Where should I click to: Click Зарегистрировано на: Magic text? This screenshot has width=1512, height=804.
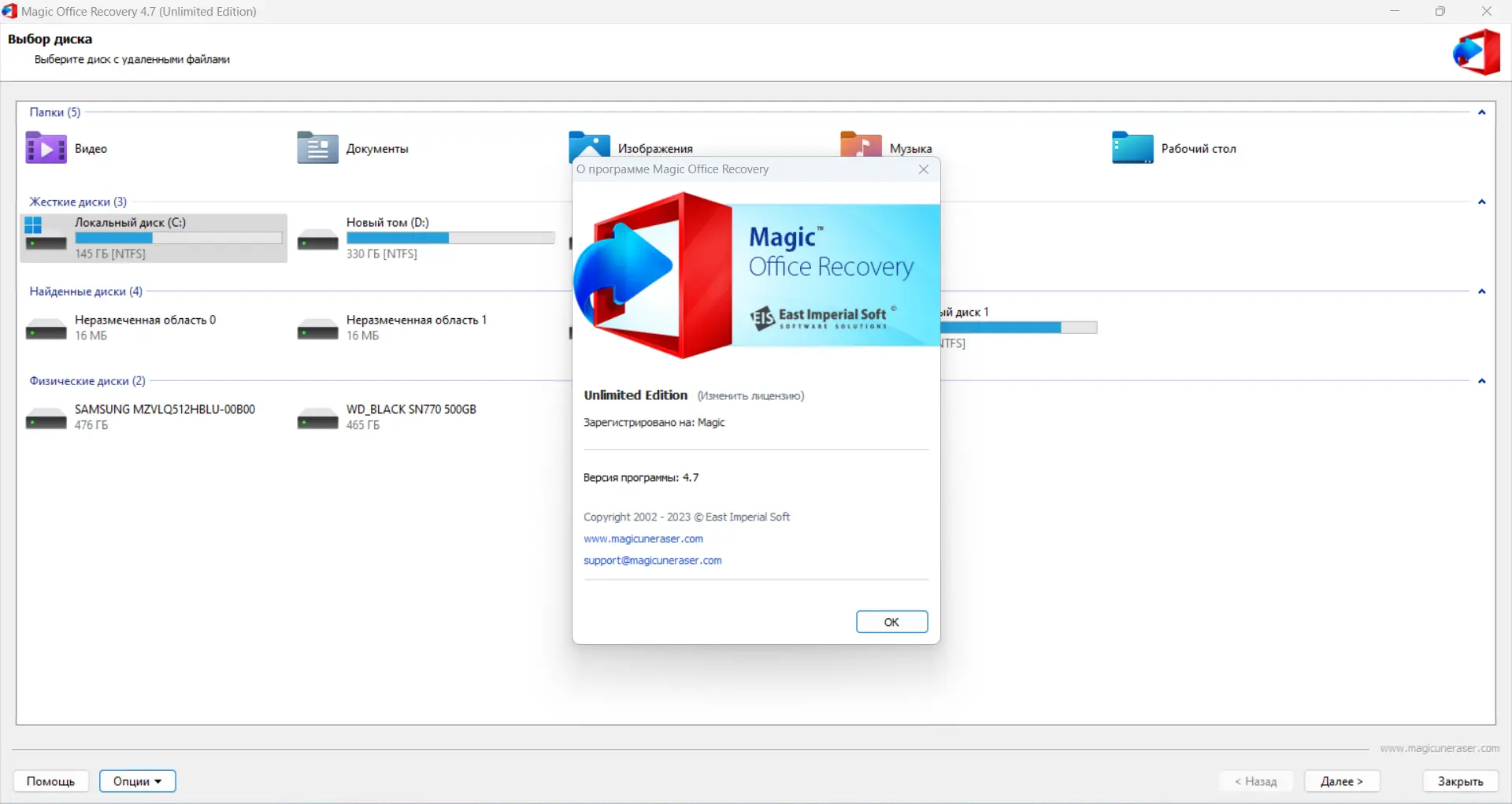click(x=654, y=423)
